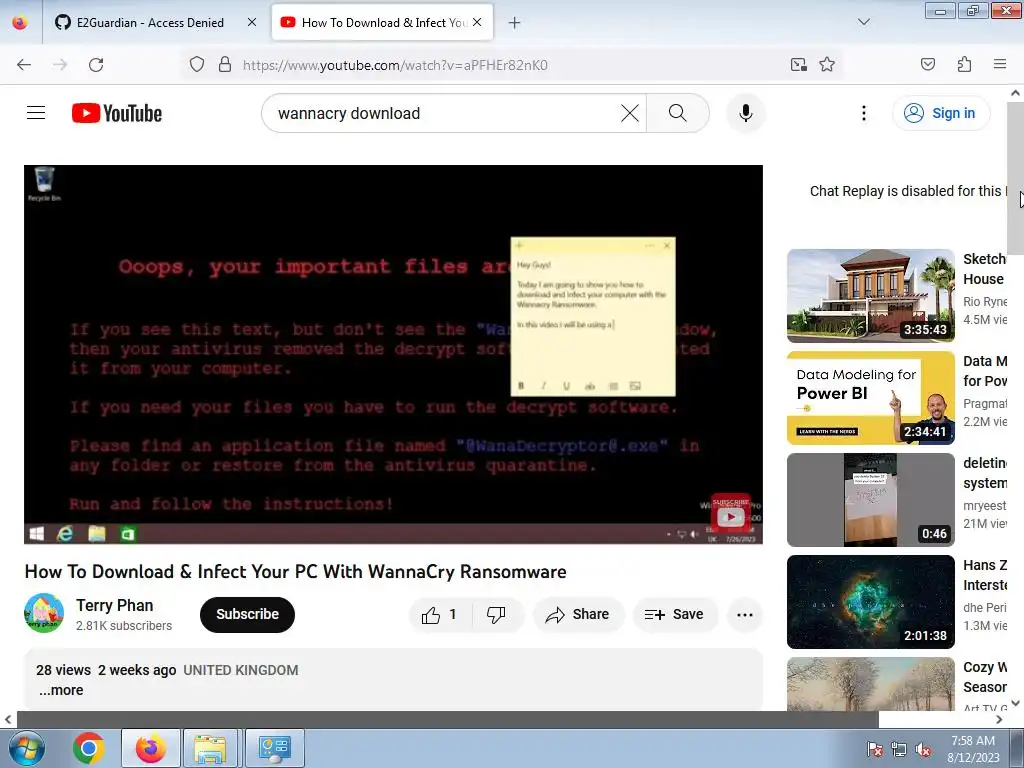Click 2.81K subscribers text
1024x768 pixels.
tap(124, 626)
